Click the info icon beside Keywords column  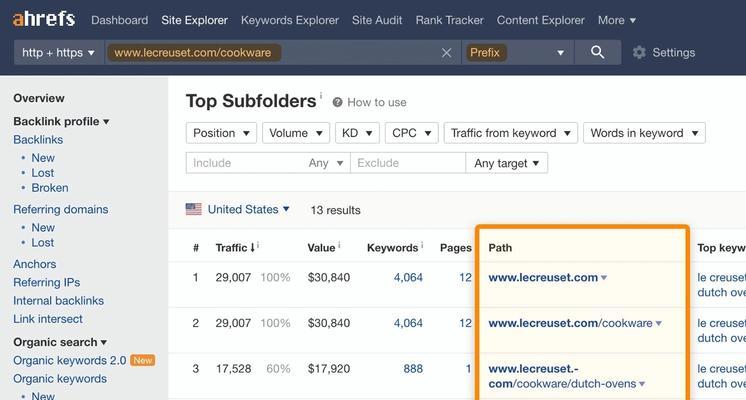(422, 244)
